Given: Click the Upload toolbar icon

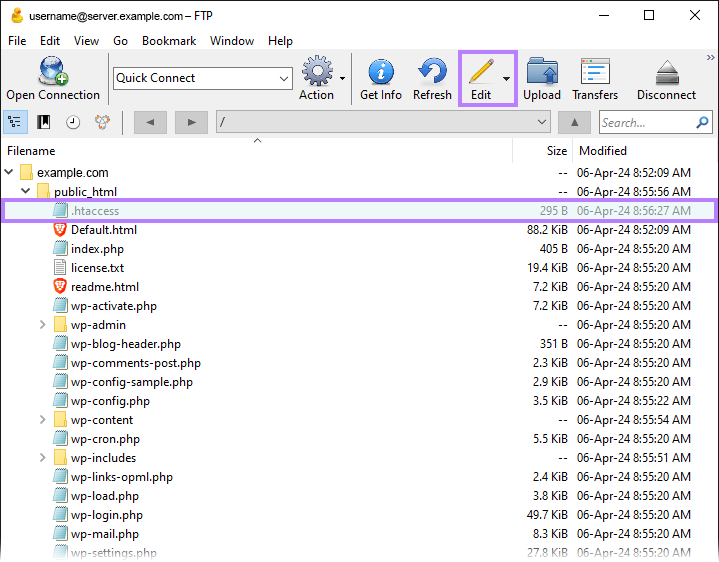Looking at the screenshot, I should (x=542, y=72).
